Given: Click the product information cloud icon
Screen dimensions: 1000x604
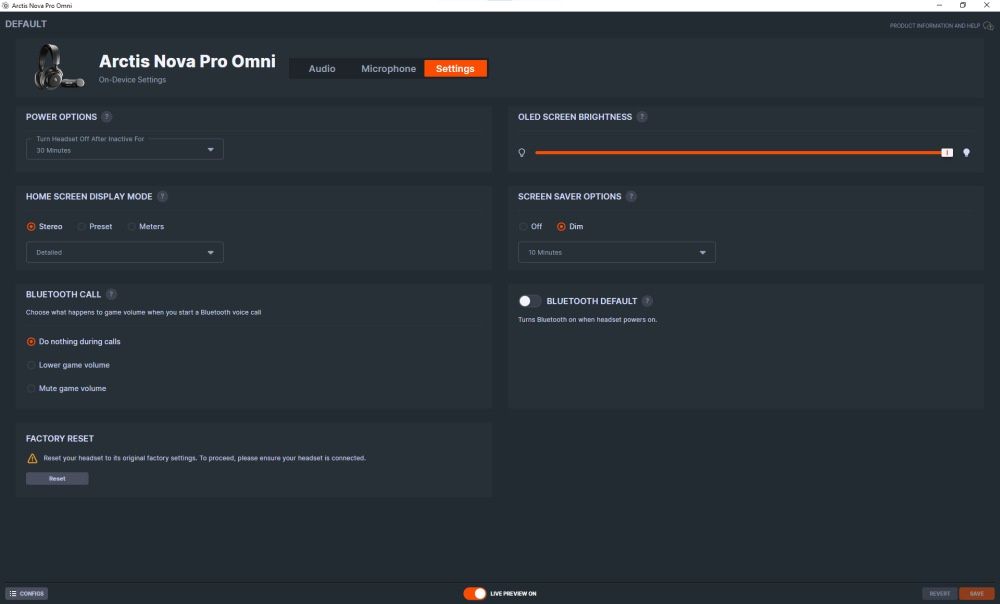Looking at the screenshot, I should 988,26.
